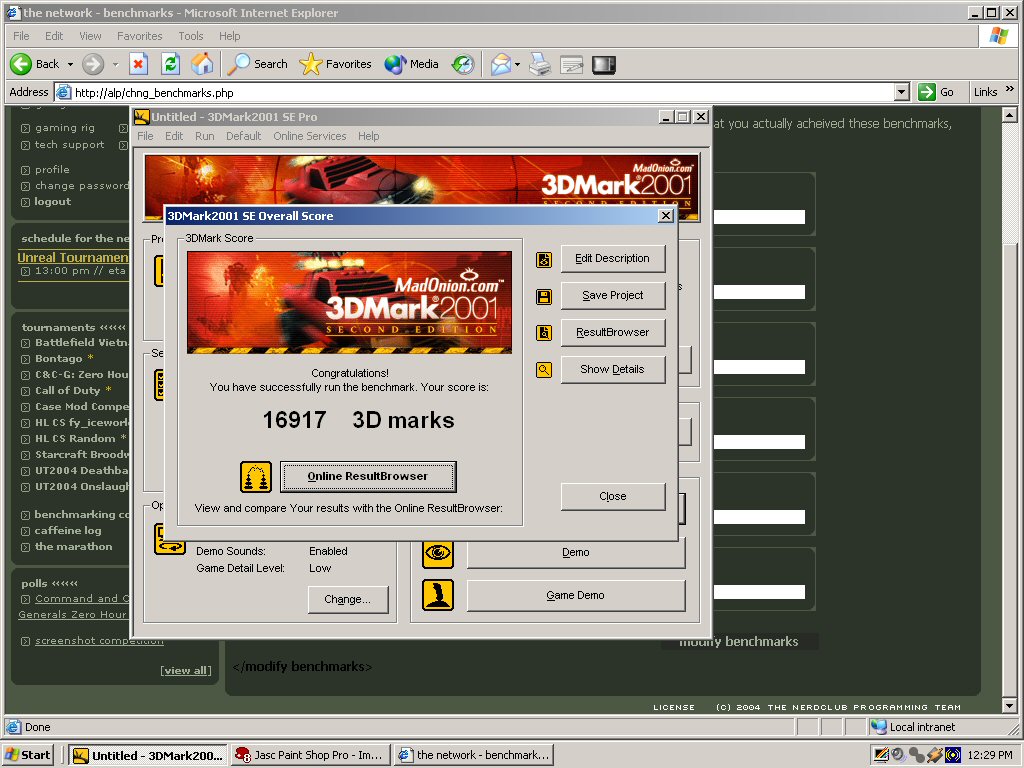Click the Home icon in IE toolbar
This screenshot has height=768, width=1024.
pos(202,64)
